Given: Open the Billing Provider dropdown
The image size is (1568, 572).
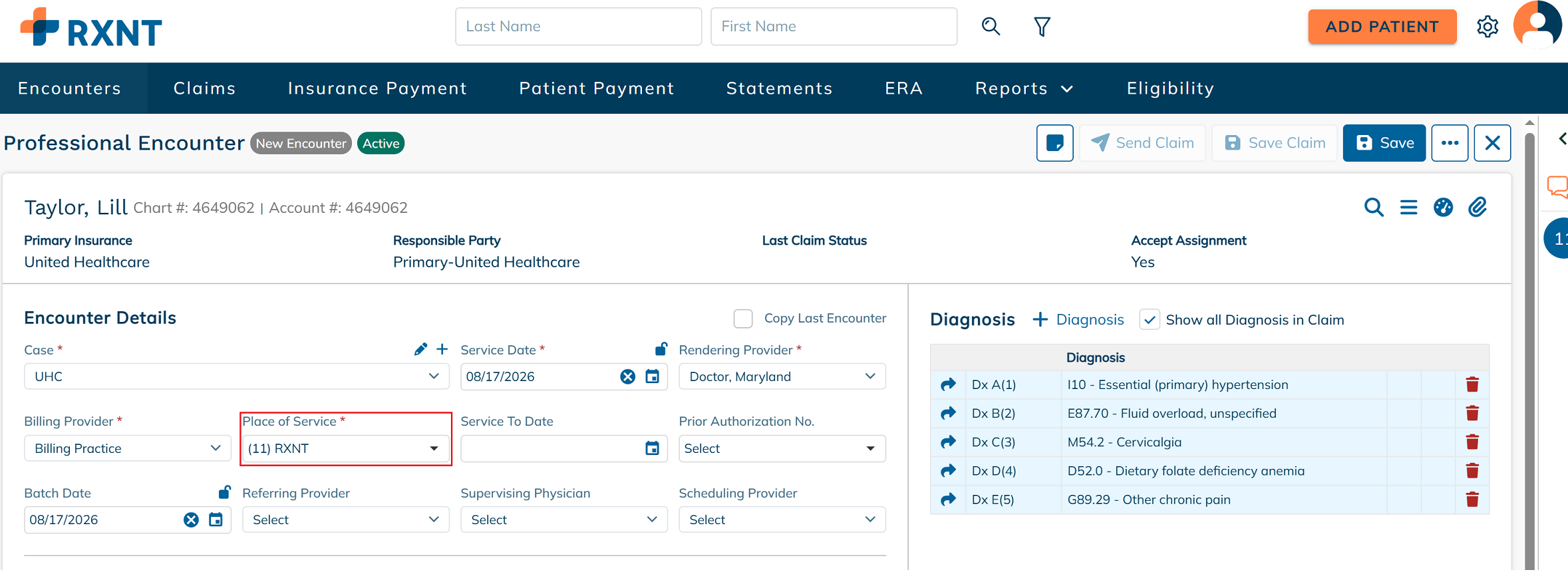Looking at the screenshot, I should 128,448.
